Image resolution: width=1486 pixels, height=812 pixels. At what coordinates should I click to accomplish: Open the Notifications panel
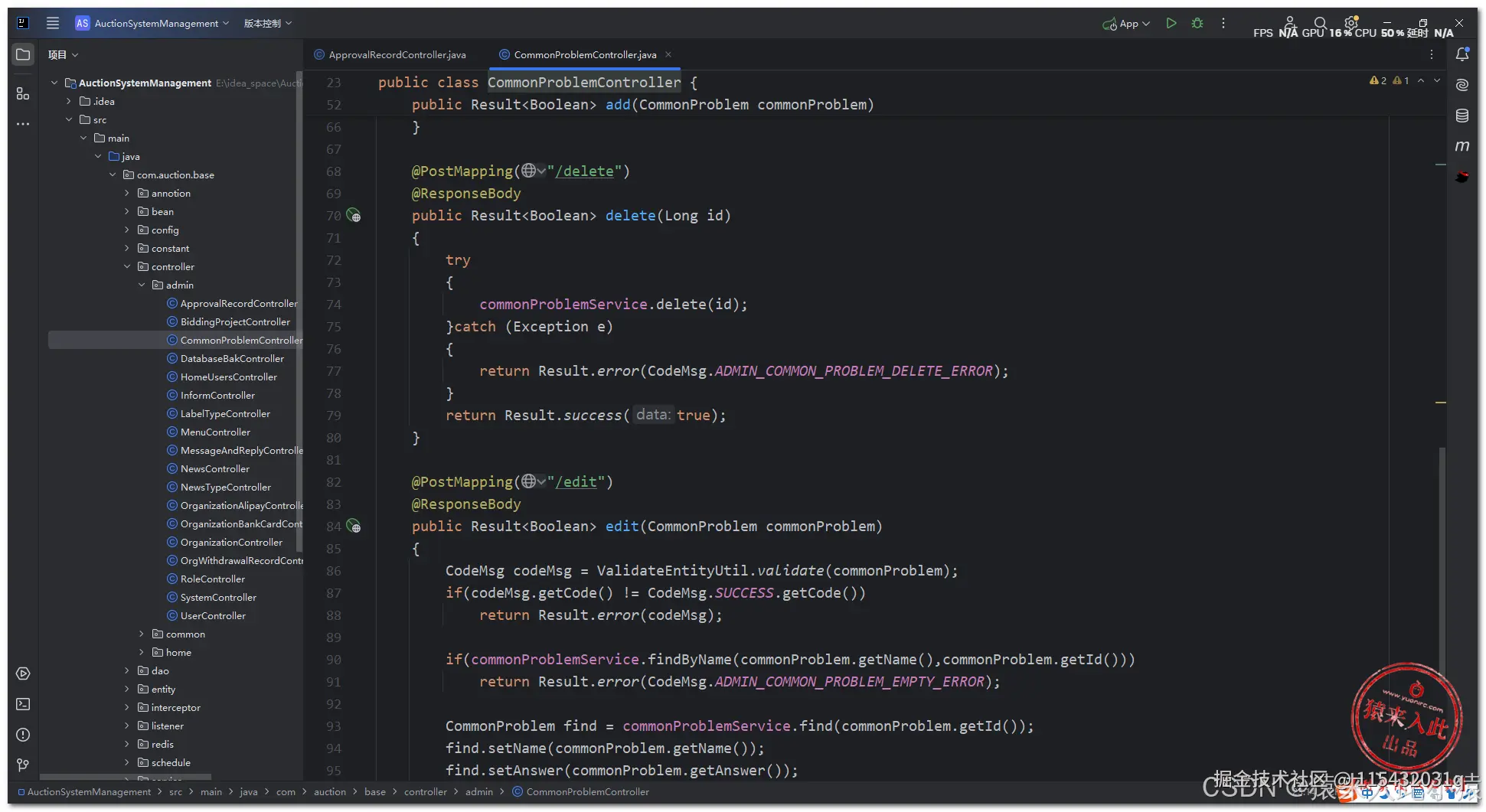pos(1462,54)
